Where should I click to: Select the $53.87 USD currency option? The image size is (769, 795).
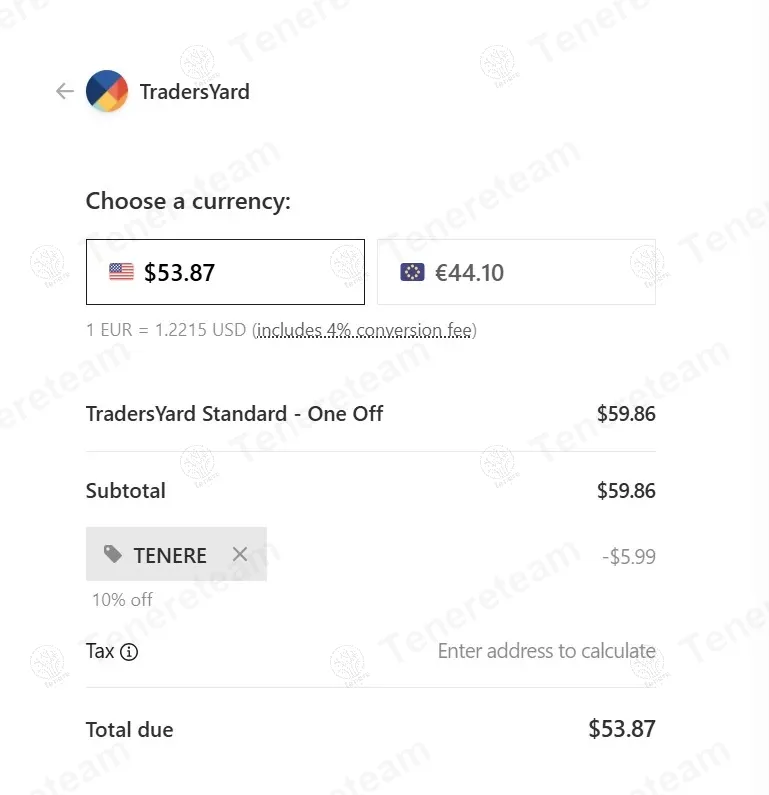click(x=225, y=272)
